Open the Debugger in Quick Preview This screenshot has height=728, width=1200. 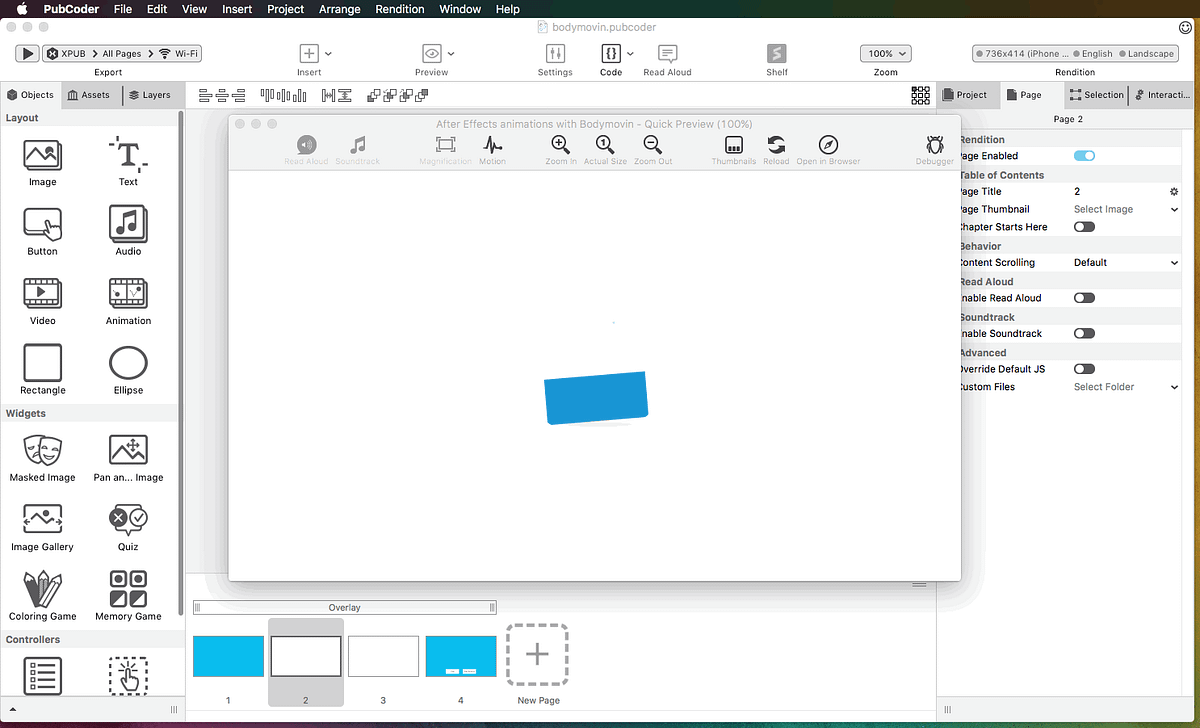pyautogui.click(x=934, y=145)
